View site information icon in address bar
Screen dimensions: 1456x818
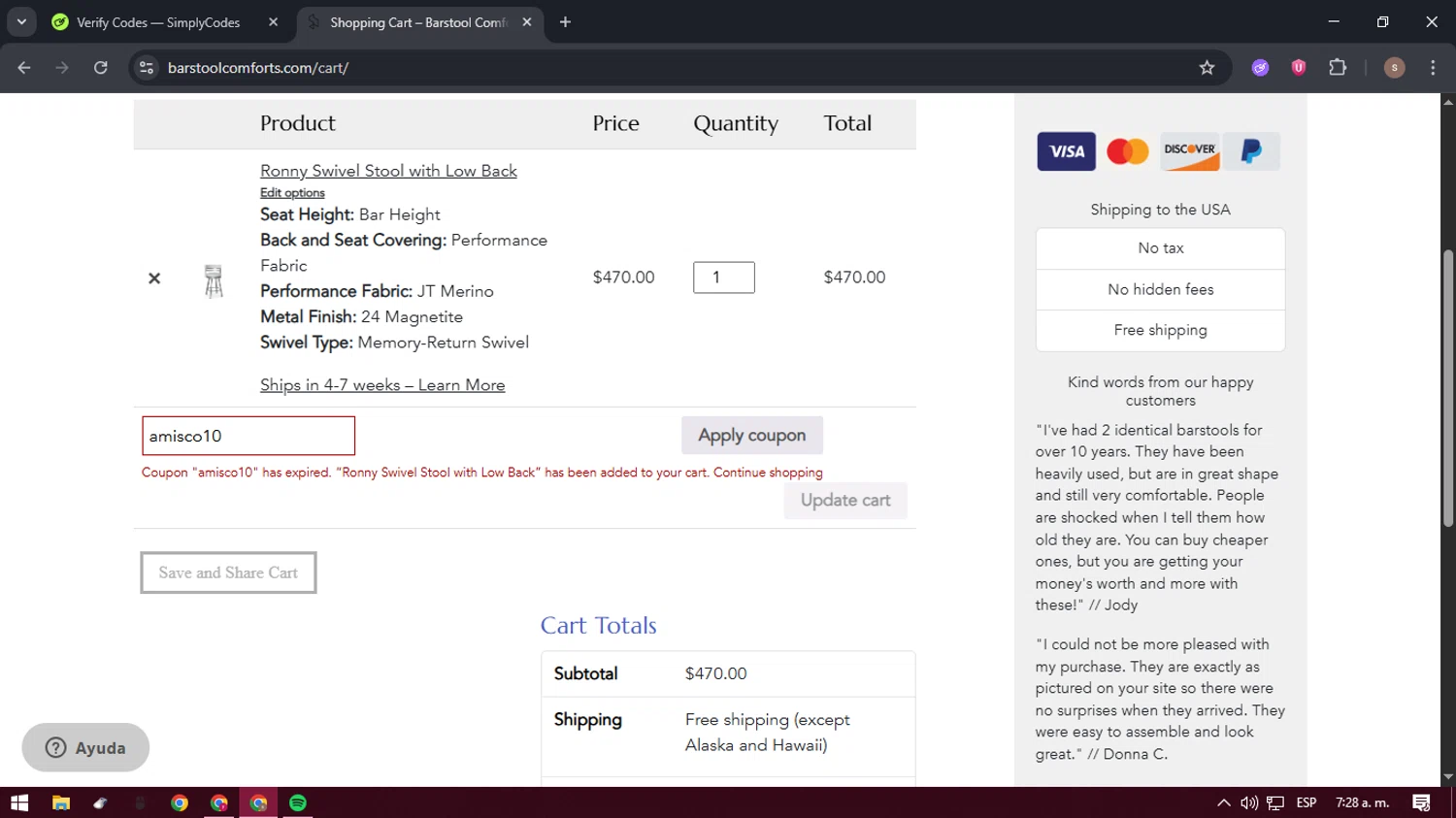147,68
